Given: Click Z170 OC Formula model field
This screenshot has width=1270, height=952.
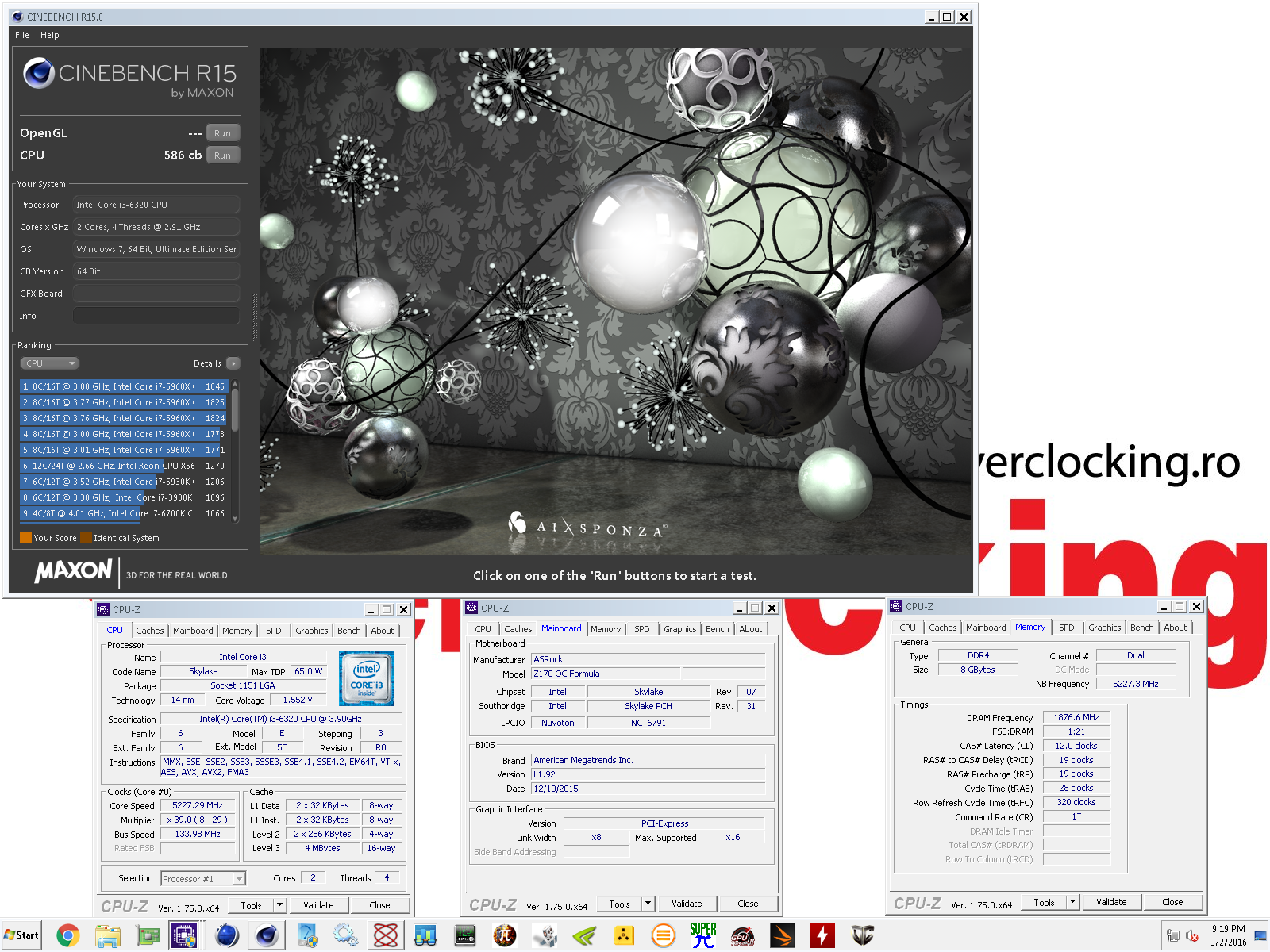Looking at the screenshot, I should tap(606, 674).
